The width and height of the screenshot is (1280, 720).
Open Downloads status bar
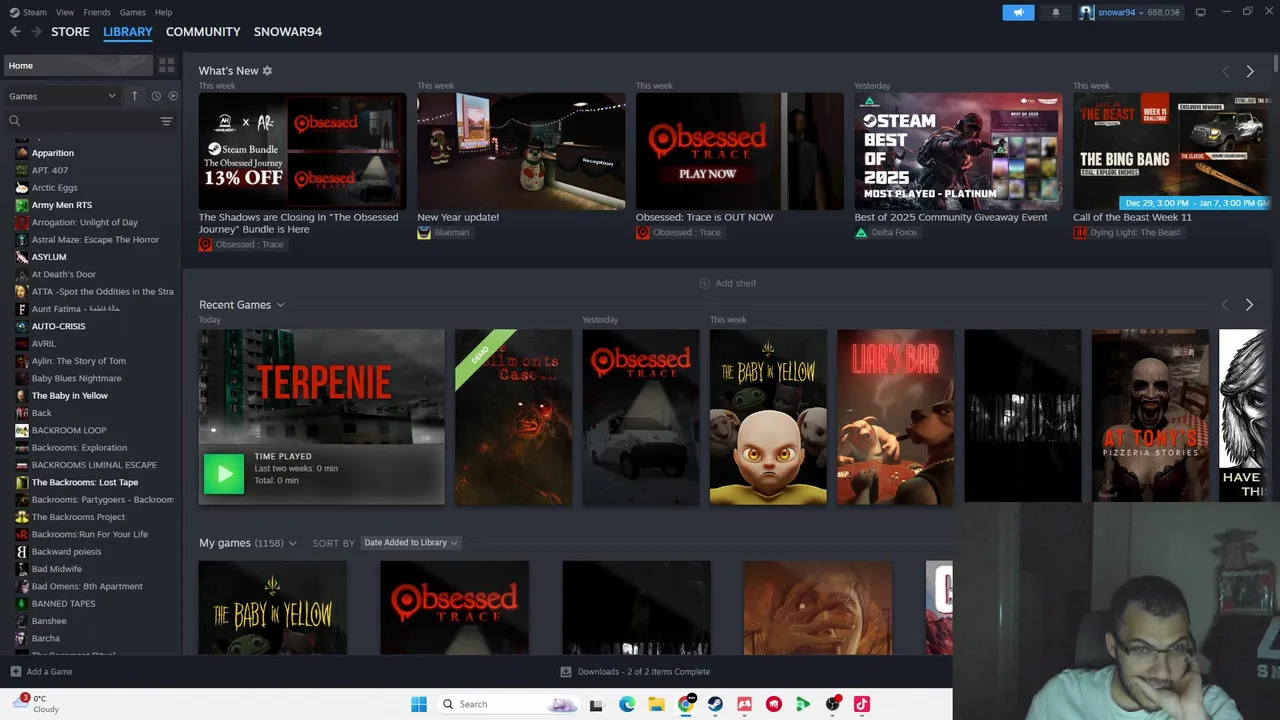click(635, 672)
